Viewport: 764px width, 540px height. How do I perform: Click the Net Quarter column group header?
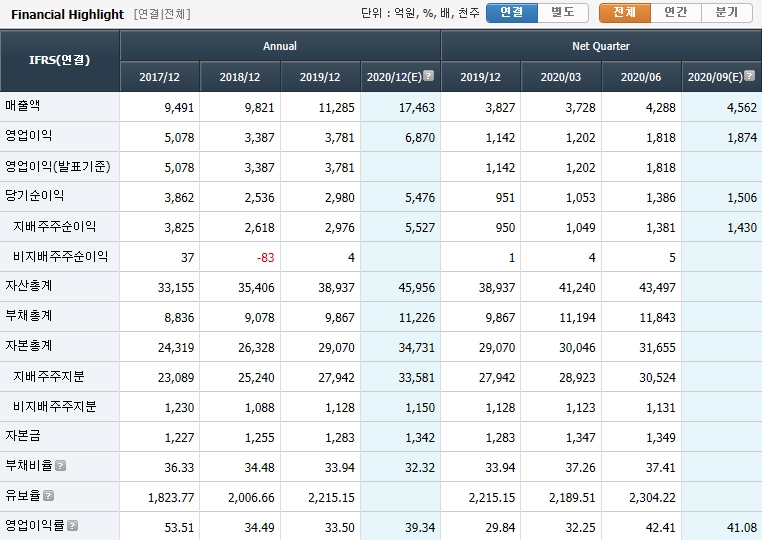601,46
